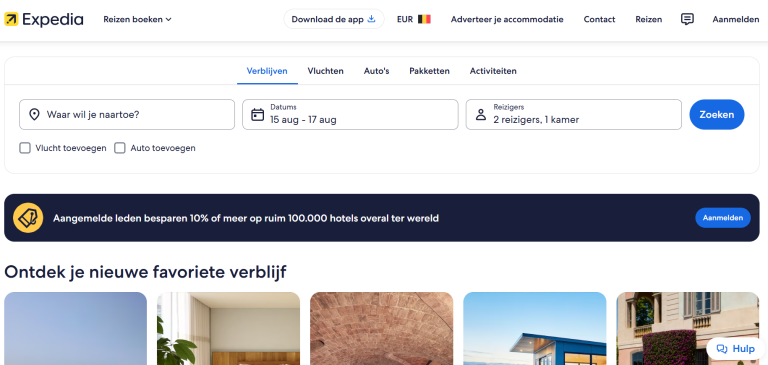768x365 pixels.
Task: Click the person icon in Reizigers field
Action: 481,115
